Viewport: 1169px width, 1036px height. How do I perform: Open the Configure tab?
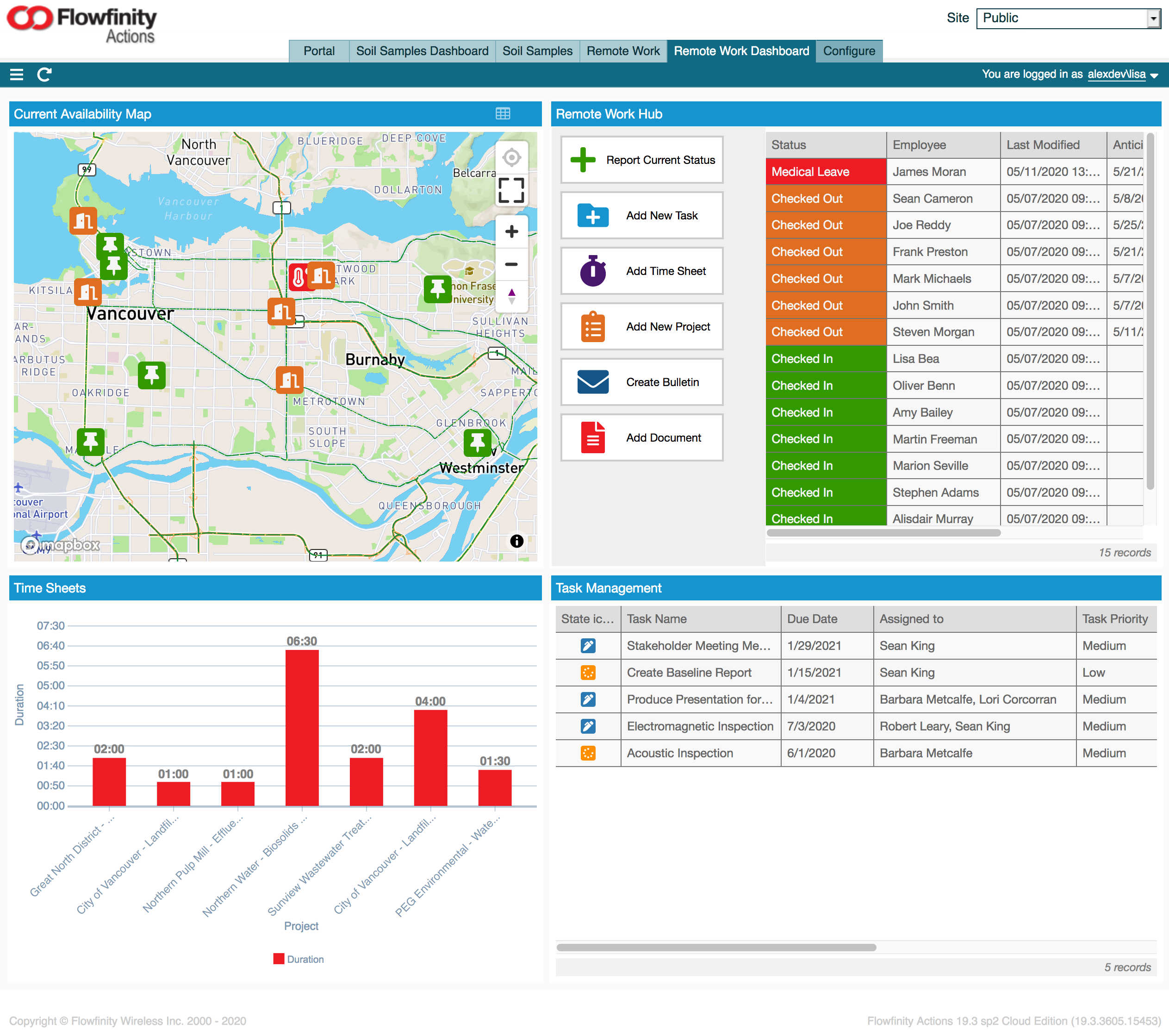849,51
